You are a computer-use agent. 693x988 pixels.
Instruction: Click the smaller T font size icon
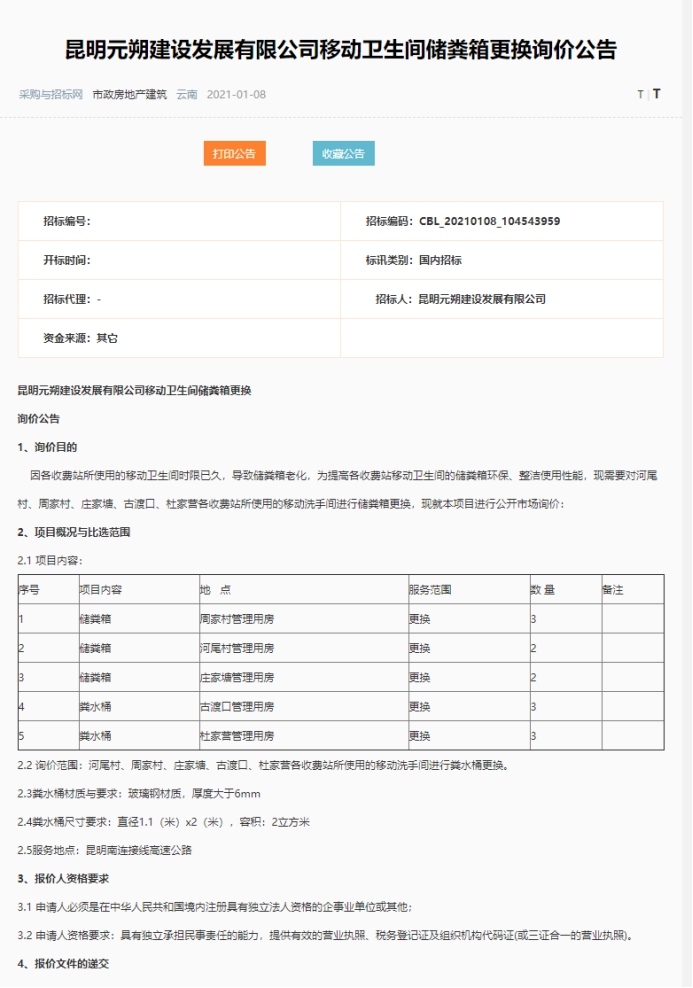click(x=640, y=95)
